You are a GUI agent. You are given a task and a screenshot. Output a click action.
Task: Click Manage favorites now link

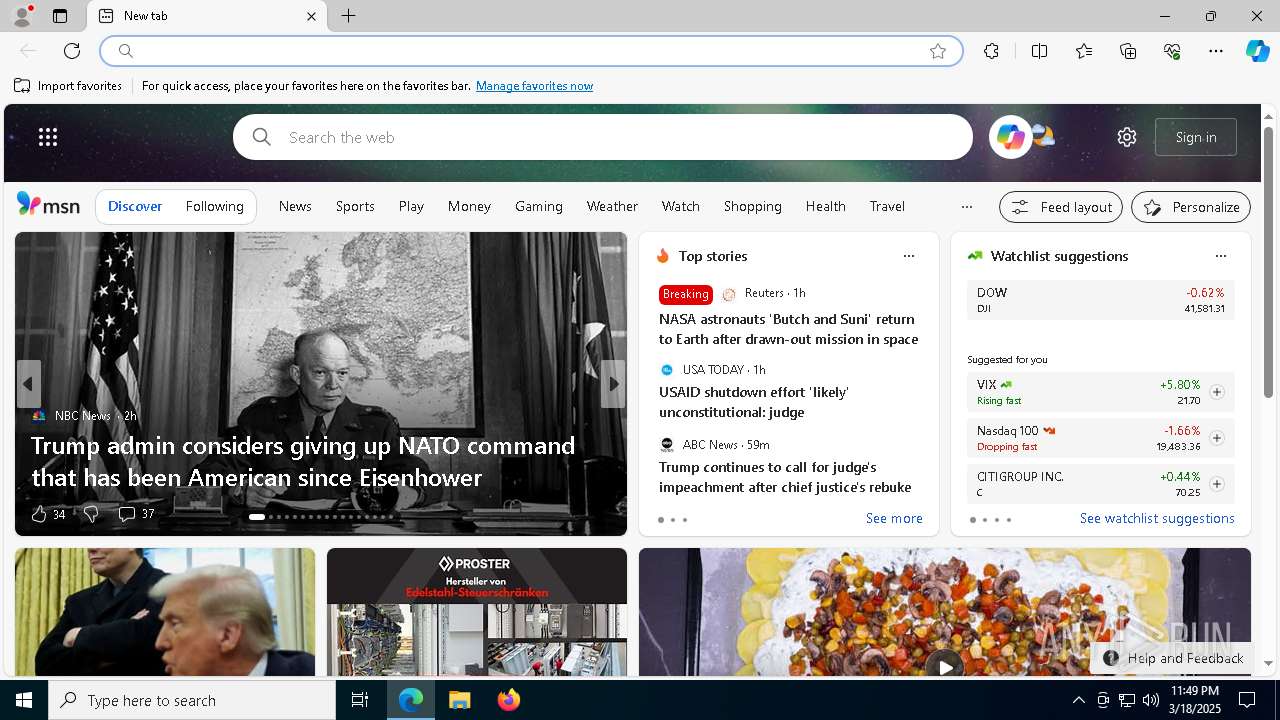(534, 86)
